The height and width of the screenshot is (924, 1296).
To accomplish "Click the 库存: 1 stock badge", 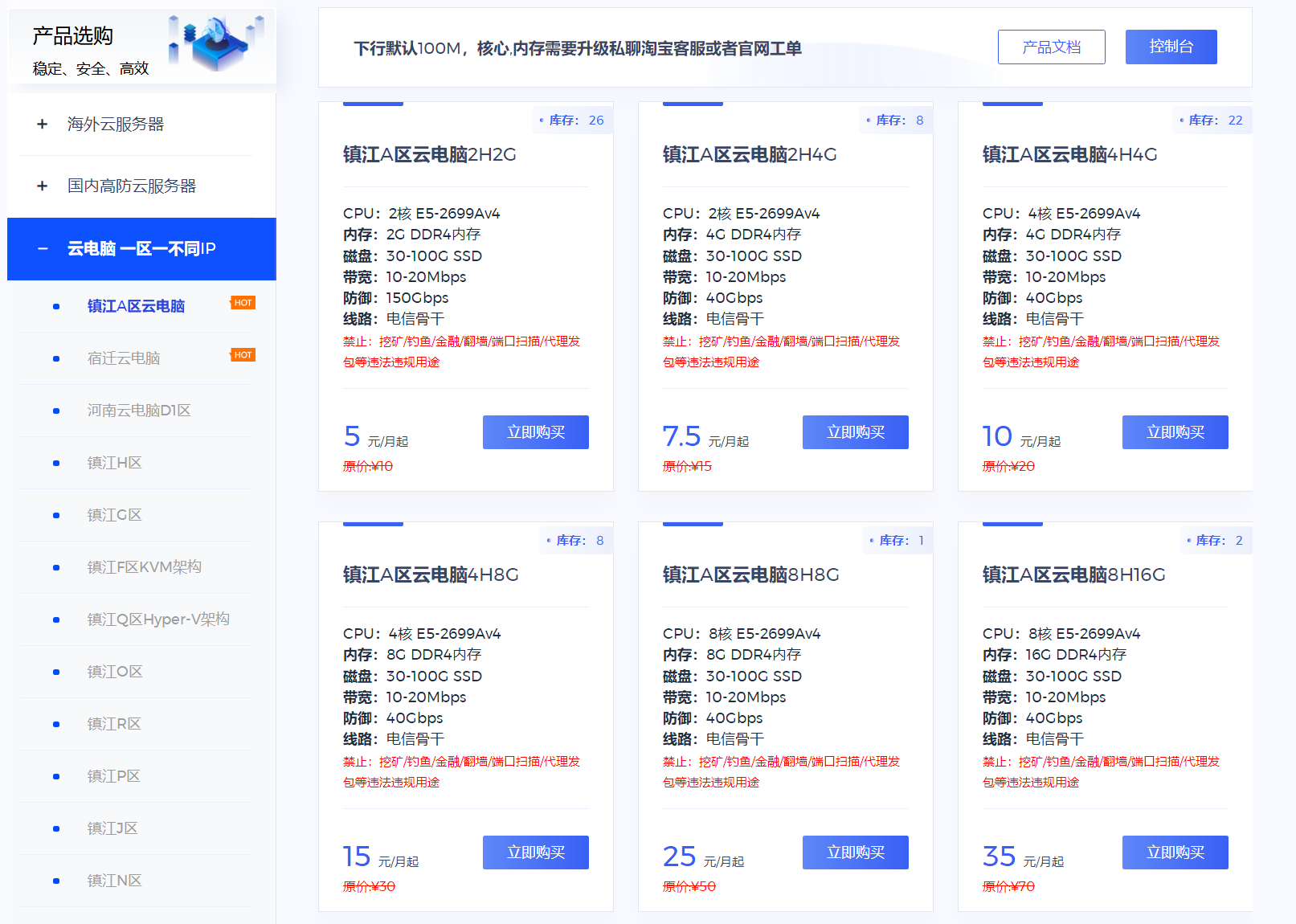I will [x=897, y=541].
